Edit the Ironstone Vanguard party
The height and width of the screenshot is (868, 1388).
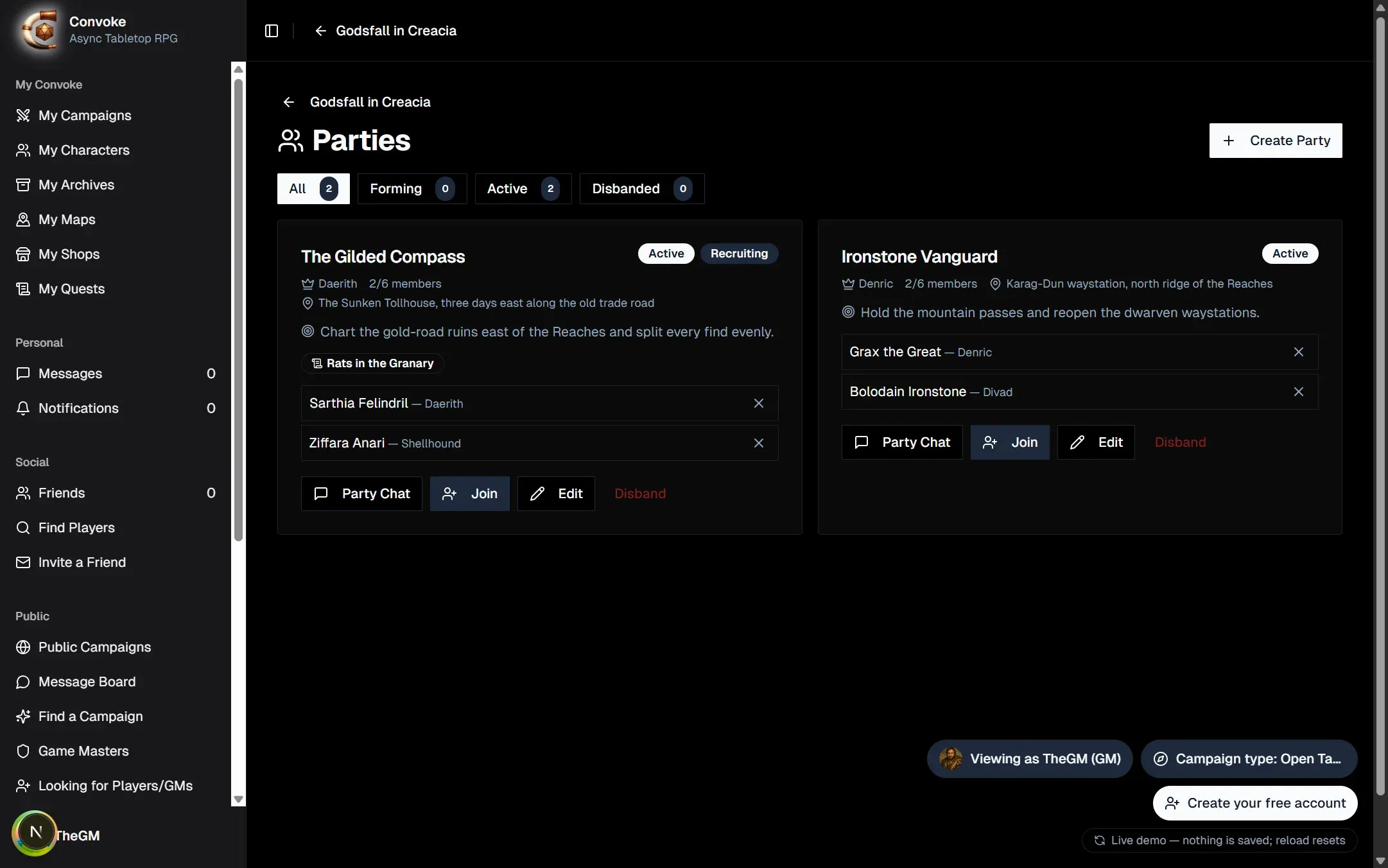[x=1096, y=442]
